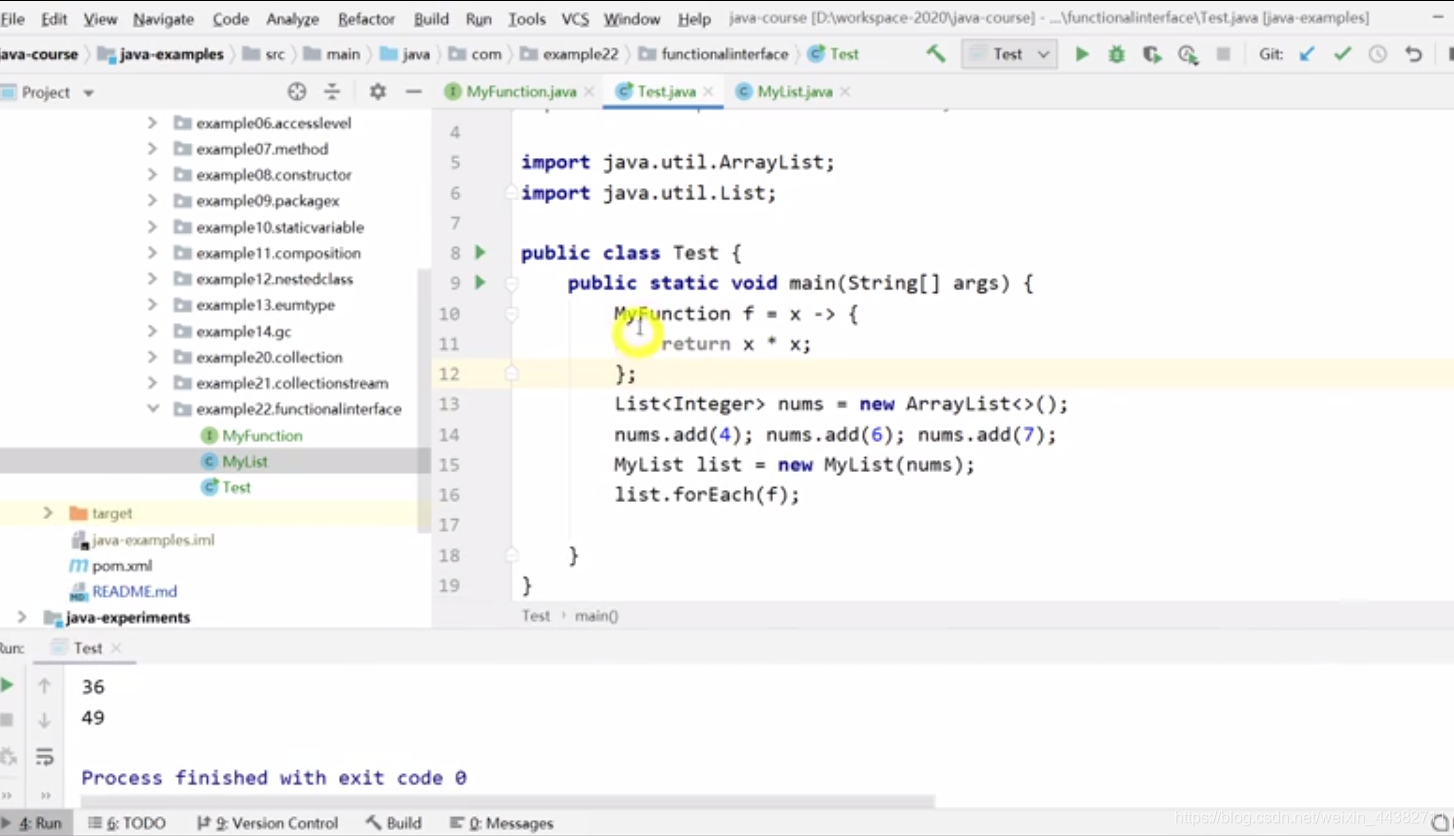
Task: Revert changes with the undo arrow icon
Action: click(1413, 54)
